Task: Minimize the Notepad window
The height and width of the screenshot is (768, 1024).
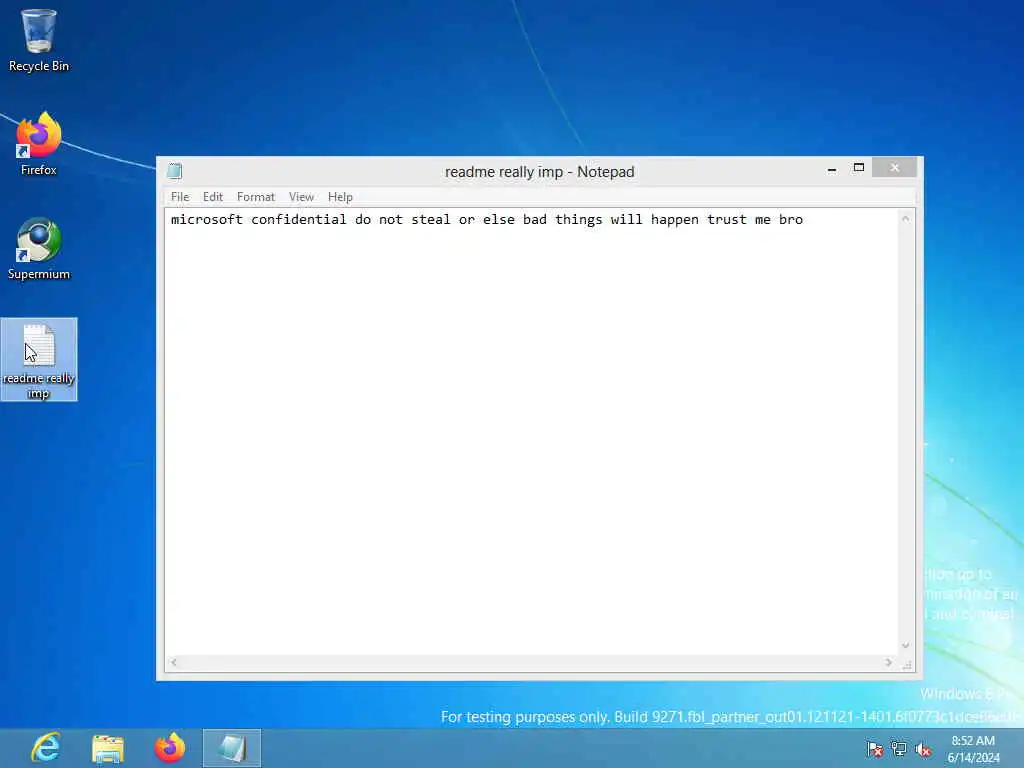Action: coord(831,168)
